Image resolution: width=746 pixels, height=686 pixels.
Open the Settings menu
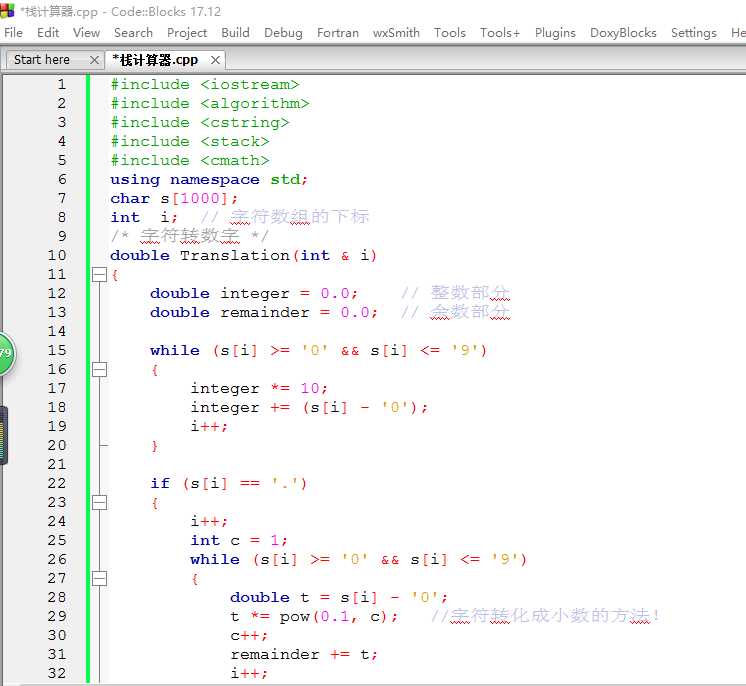point(694,33)
